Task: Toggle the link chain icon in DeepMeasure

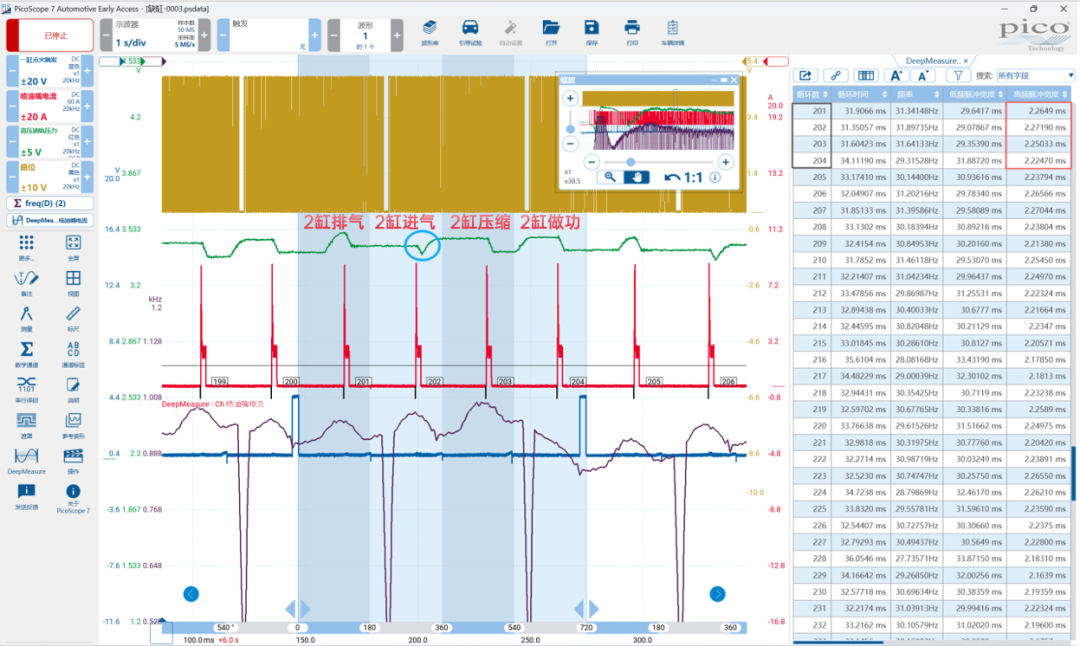Action: coord(835,76)
